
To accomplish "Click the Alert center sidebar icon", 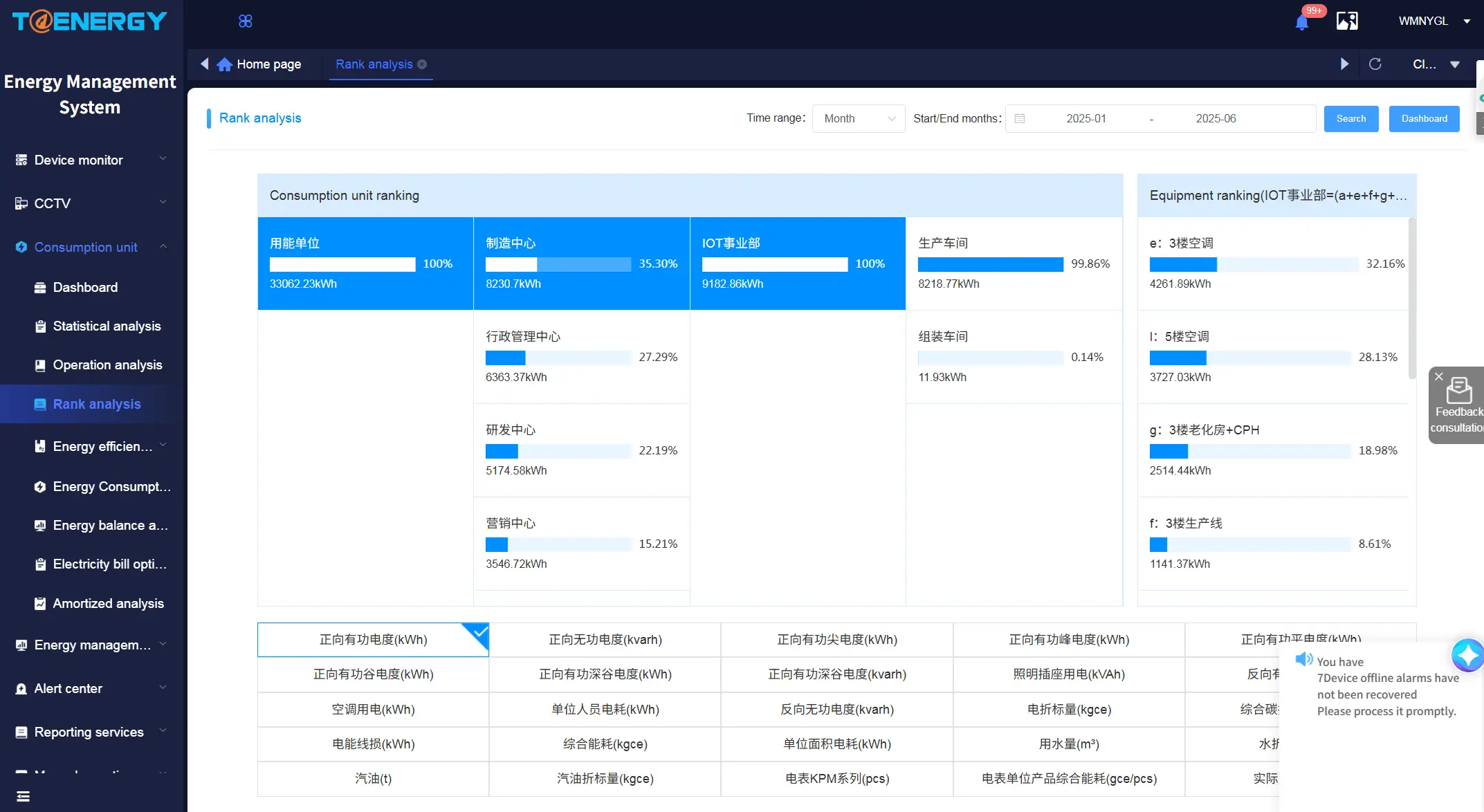I will point(21,688).
